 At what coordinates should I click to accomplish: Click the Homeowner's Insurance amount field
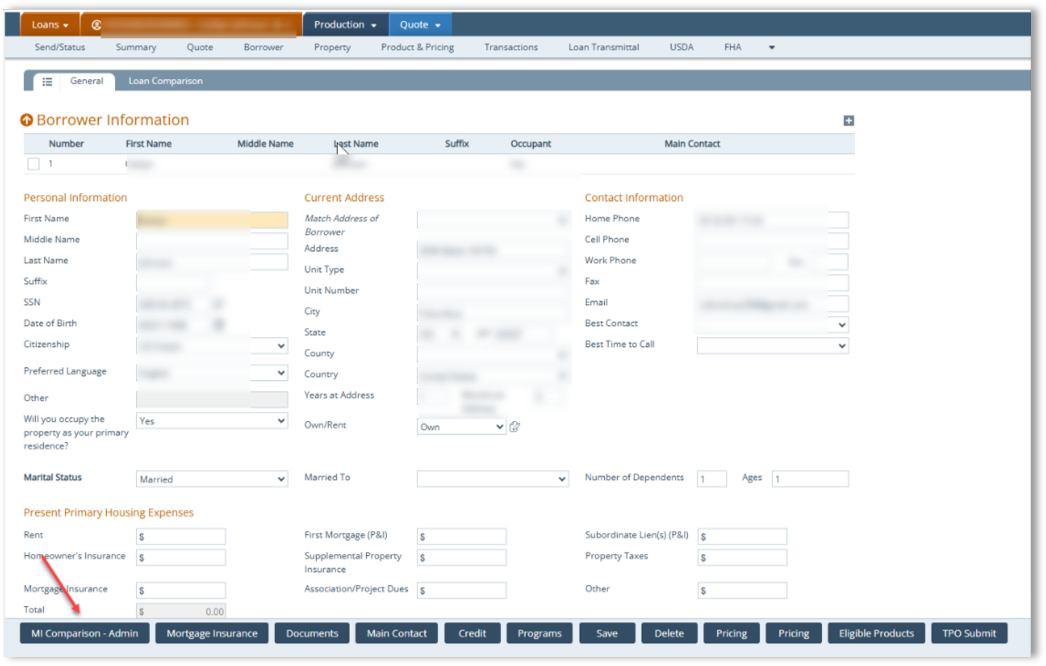(x=181, y=557)
